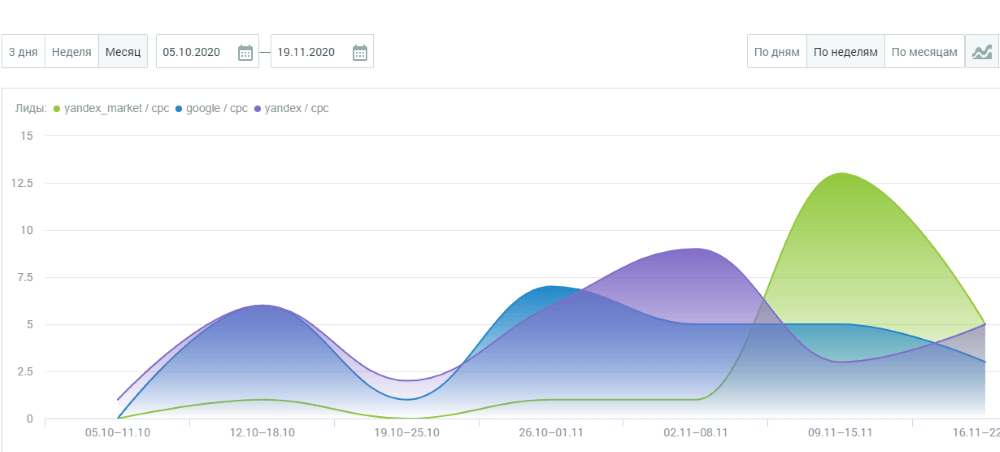Image resolution: width=1000 pixels, height=452 pixels.
Task: Toggle yandex / cpc legend series
Action: point(297,108)
